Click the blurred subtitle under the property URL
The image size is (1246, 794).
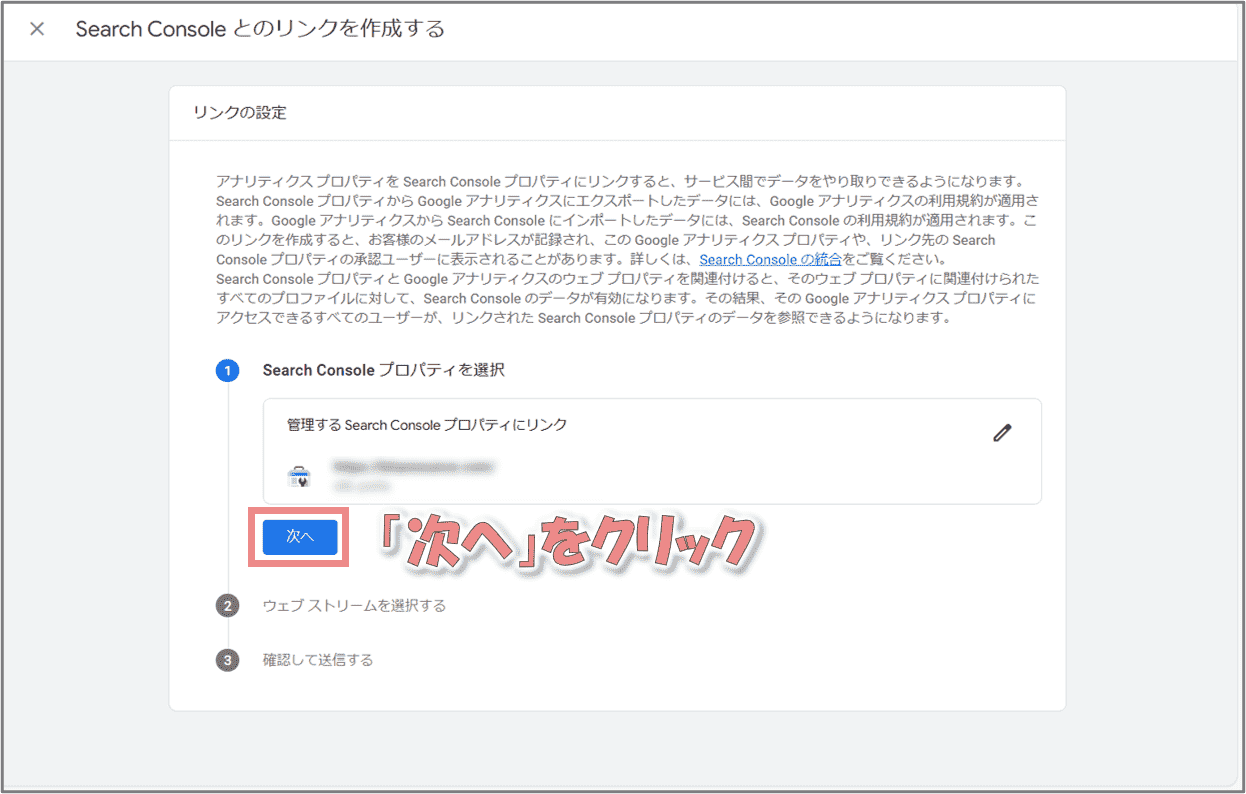coord(363,486)
